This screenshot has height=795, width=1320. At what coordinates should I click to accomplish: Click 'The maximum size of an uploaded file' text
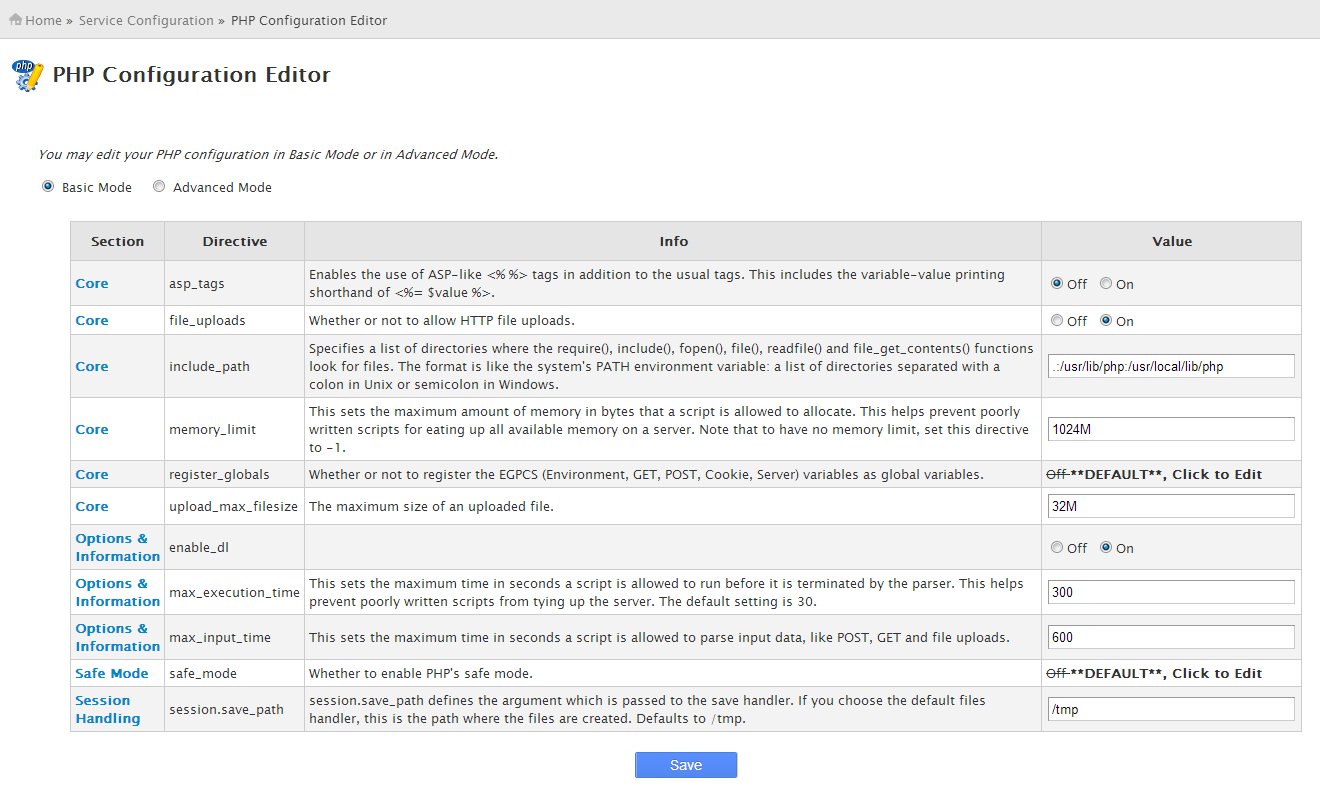point(431,506)
